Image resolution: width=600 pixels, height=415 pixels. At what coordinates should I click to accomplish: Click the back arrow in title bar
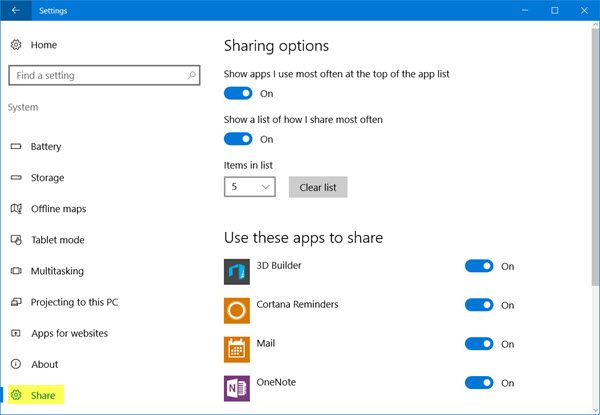click(15, 10)
